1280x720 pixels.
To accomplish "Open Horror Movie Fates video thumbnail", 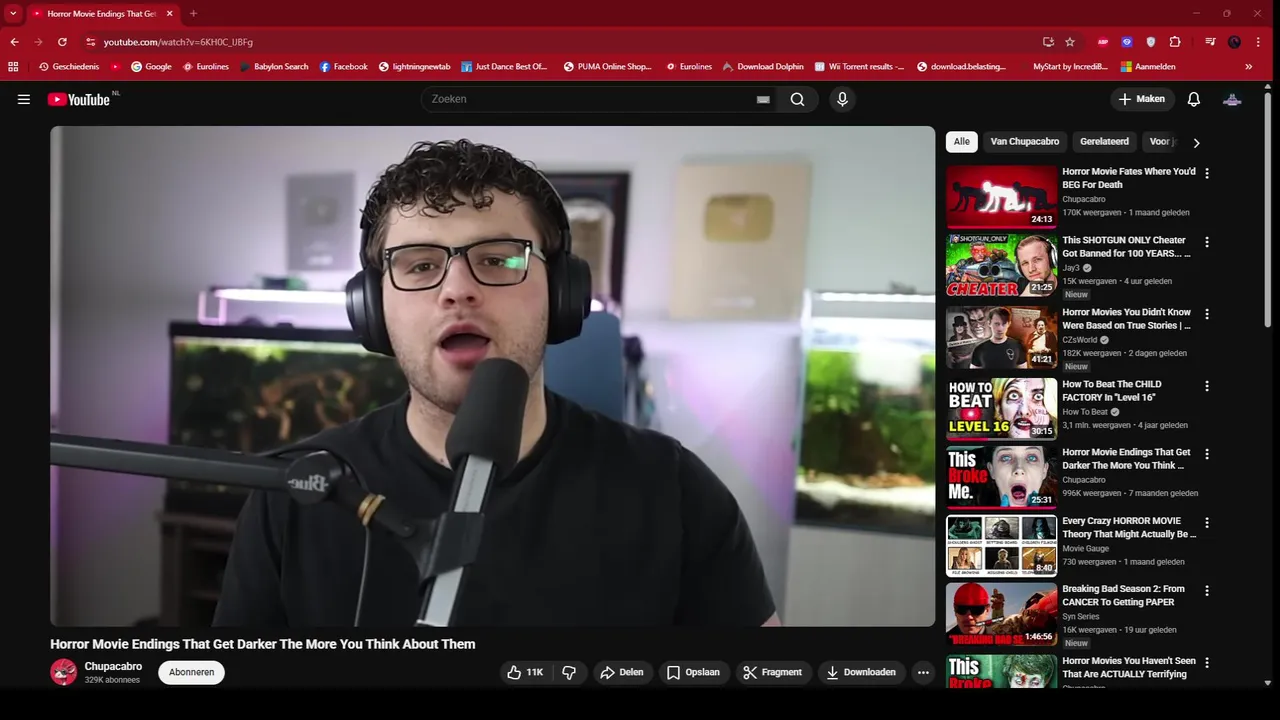I will tap(1001, 197).
